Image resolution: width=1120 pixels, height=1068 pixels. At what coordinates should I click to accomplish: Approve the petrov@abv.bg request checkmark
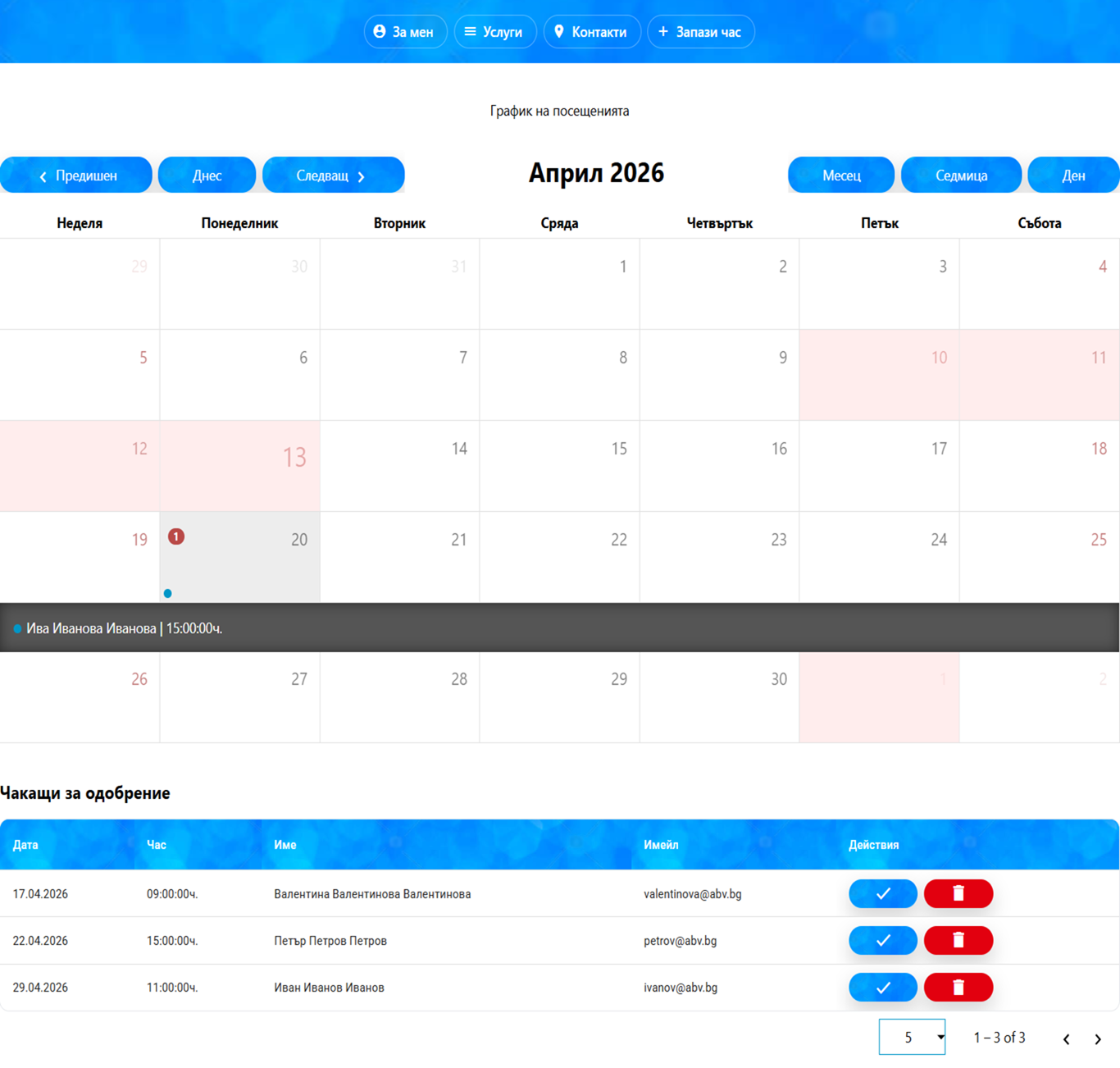click(x=883, y=940)
